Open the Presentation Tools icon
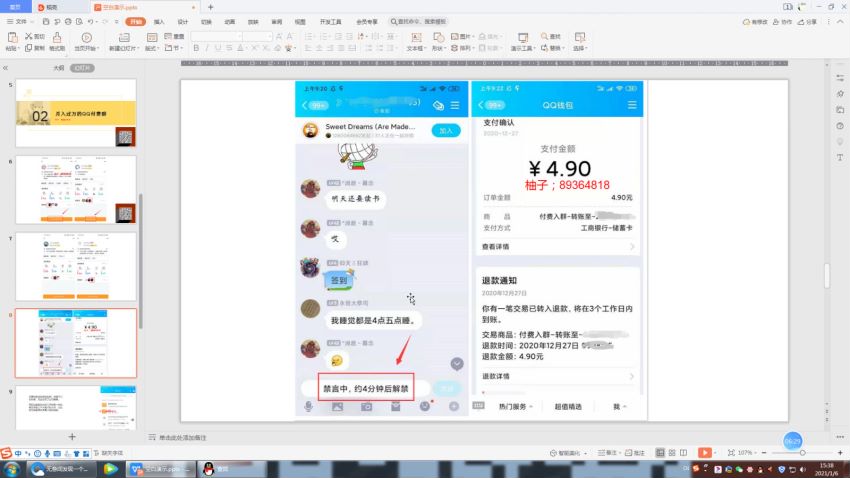 (x=523, y=37)
